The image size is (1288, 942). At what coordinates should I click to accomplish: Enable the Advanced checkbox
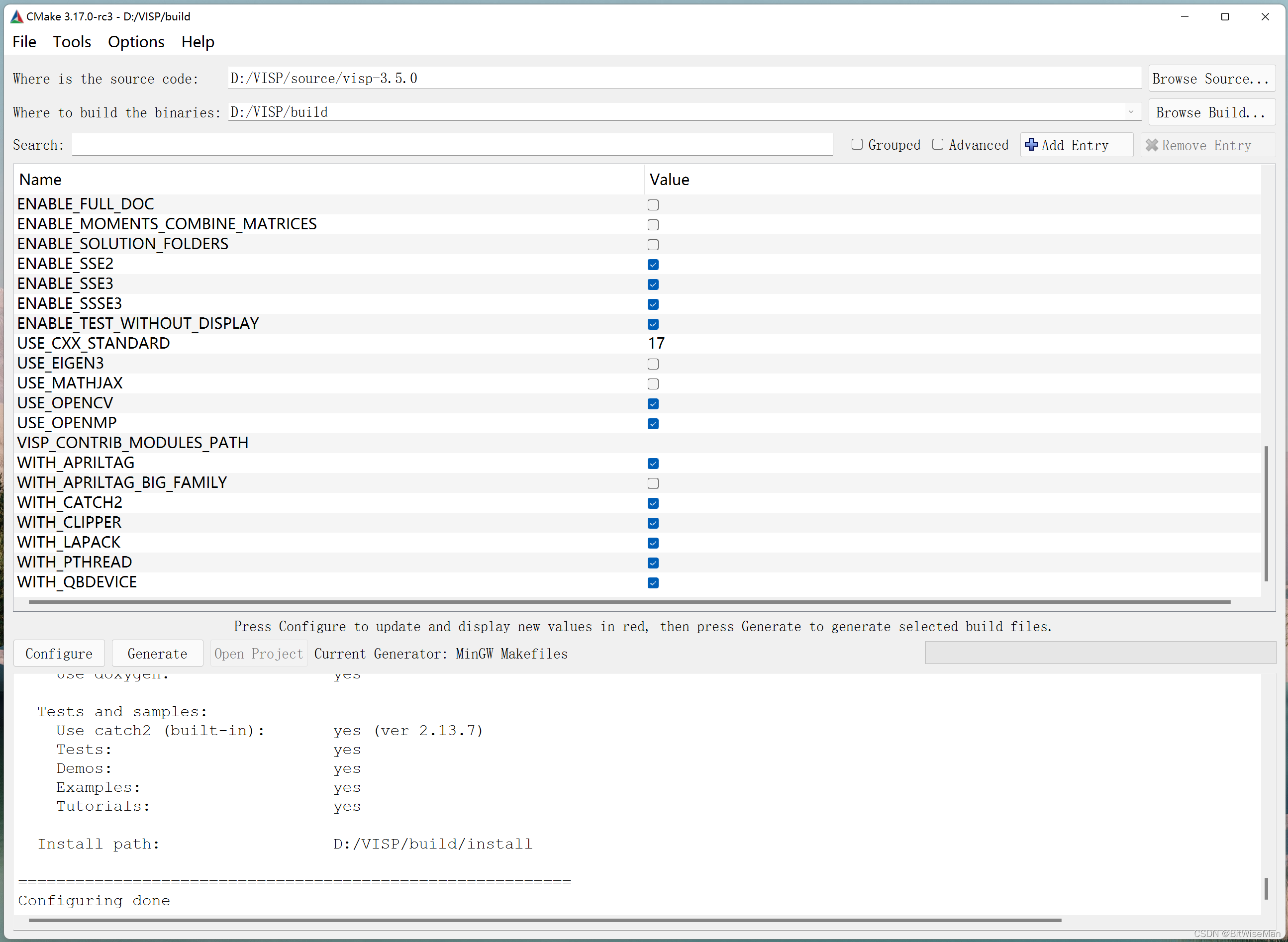pyautogui.click(x=937, y=145)
